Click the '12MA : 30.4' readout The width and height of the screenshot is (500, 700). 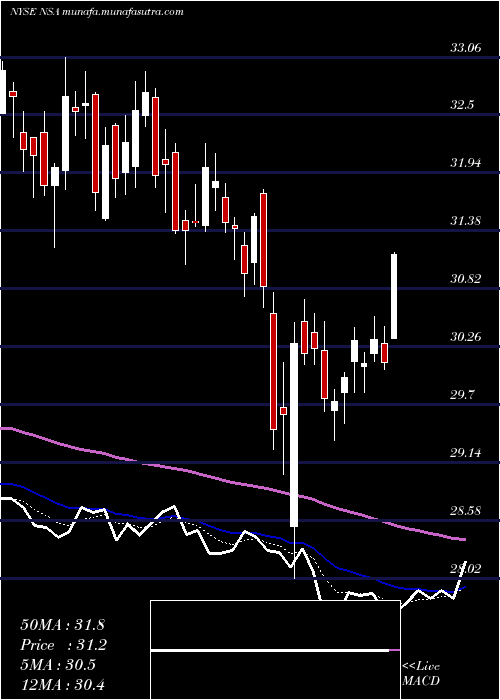tap(62, 684)
